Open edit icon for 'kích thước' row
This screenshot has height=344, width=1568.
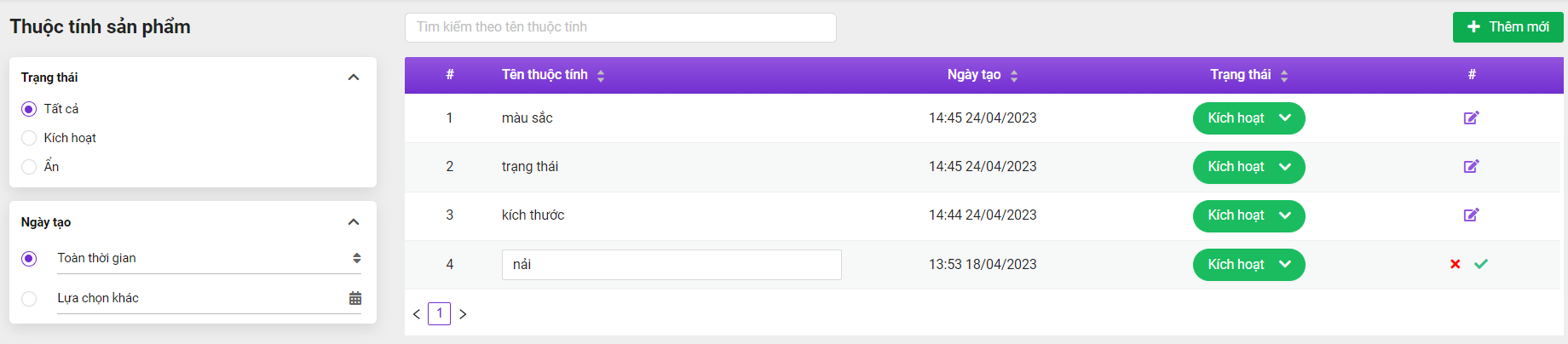tap(1471, 215)
